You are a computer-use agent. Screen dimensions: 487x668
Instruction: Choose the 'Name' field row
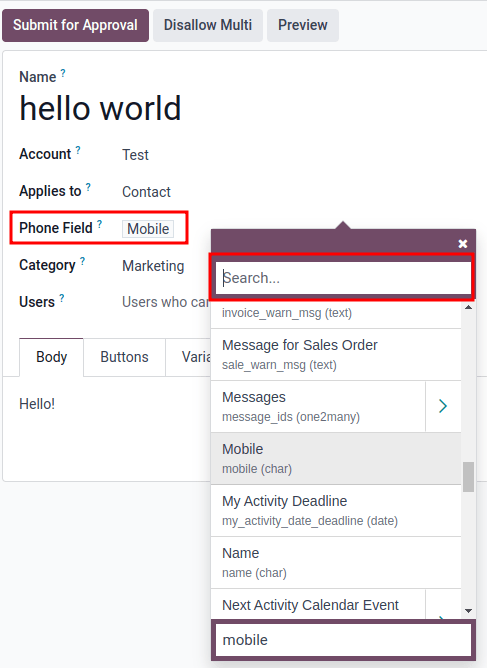click(336, 562)
